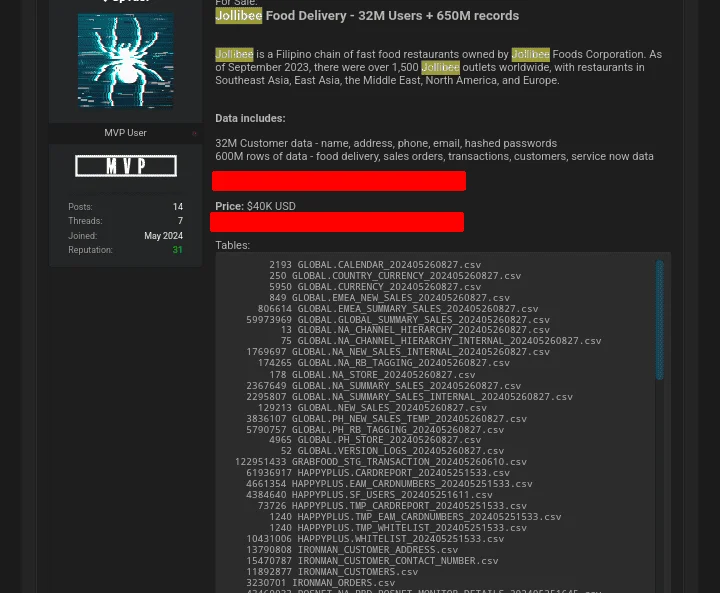This screenshot has height=593, width=720.
Task: Click the GLOBAL.NA_CHANNEL_HIERARCHY_INTERNAL row
Action: [x=441, y=341]
